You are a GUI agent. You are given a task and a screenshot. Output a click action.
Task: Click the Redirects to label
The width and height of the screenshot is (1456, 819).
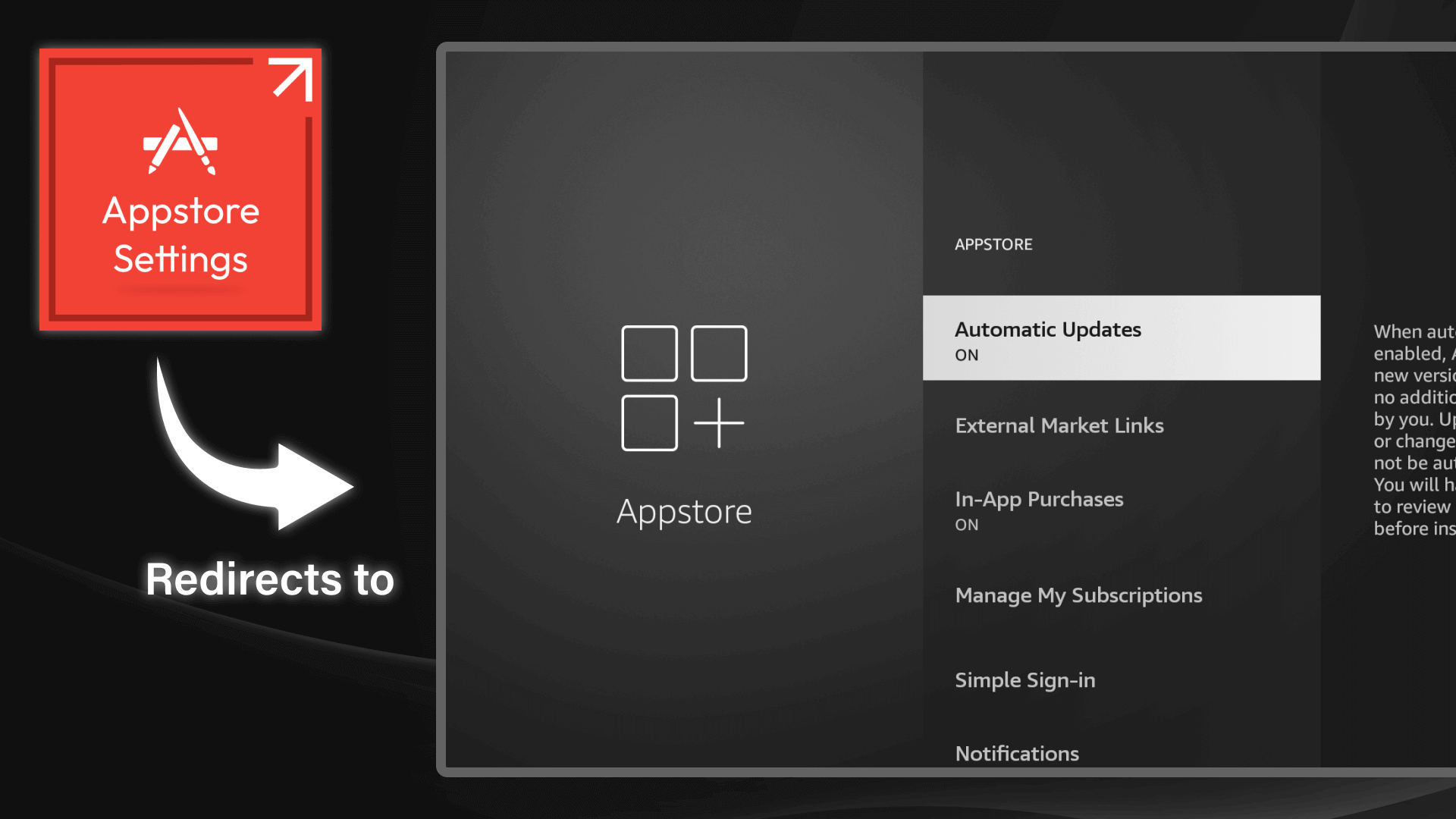(269, 579)
